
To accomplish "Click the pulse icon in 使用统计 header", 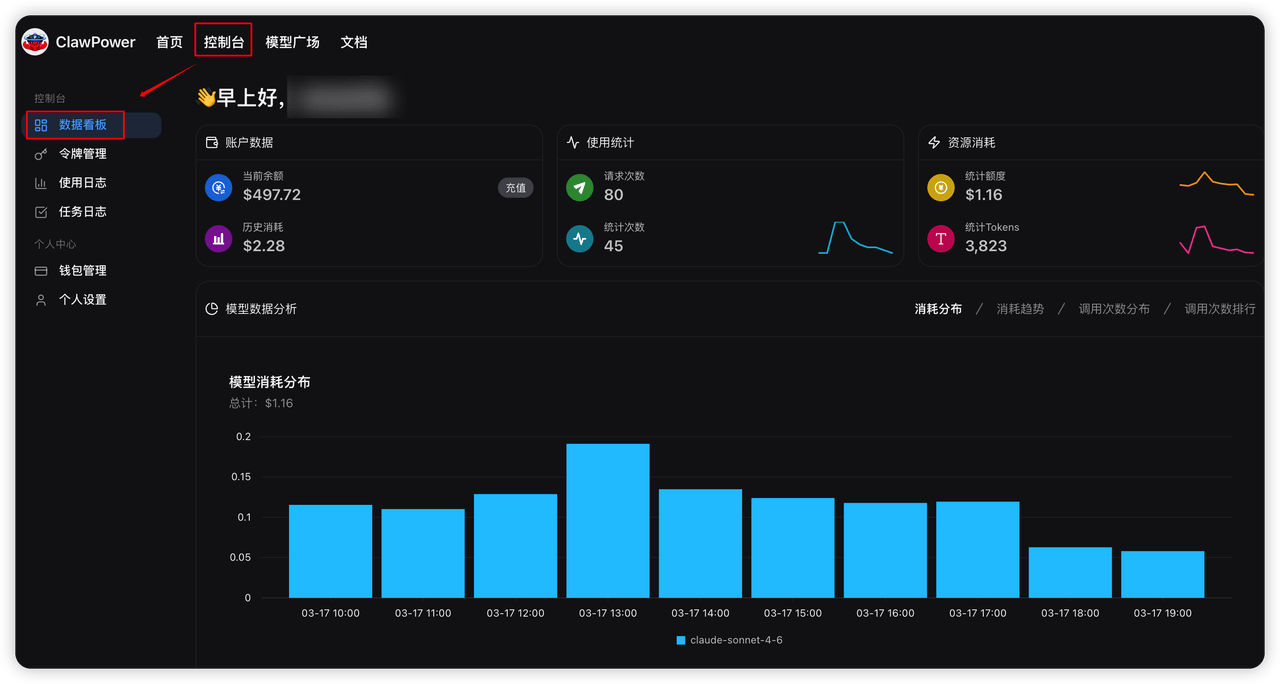I will click(573, 143).
